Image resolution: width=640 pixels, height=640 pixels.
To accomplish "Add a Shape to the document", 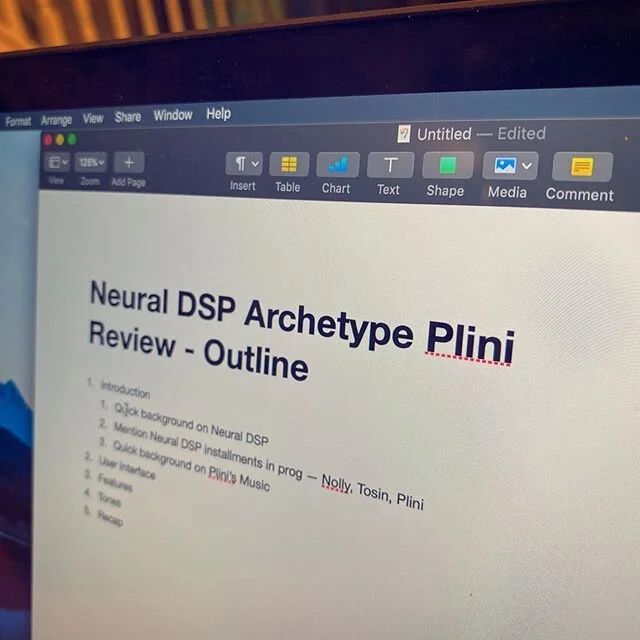I will [x=448, y=165].
